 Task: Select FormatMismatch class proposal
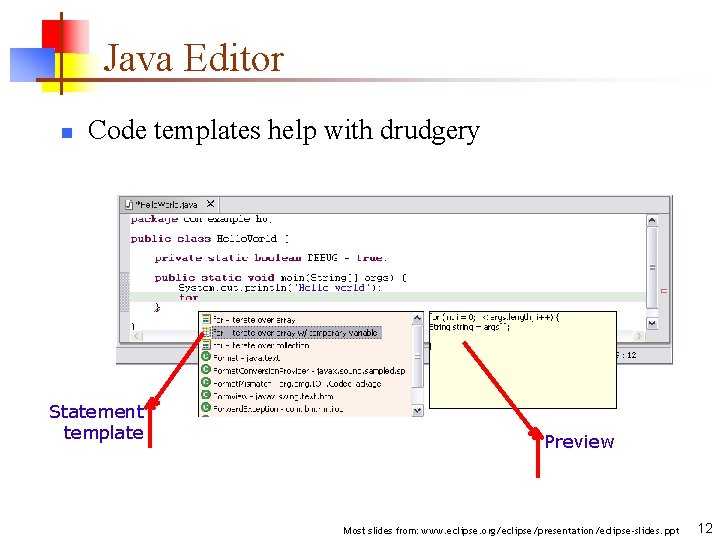click(297, 383)
